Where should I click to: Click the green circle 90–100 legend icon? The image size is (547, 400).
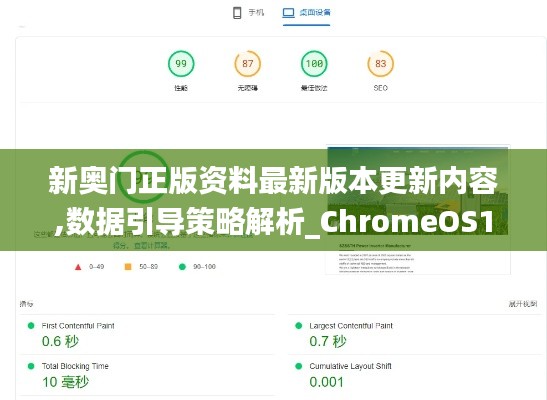point(182,267)
